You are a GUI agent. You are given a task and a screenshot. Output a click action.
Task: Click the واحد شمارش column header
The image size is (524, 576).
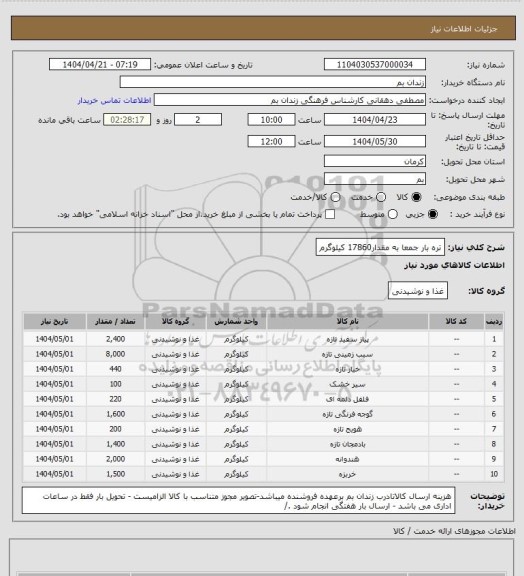(x=236, y=321)
